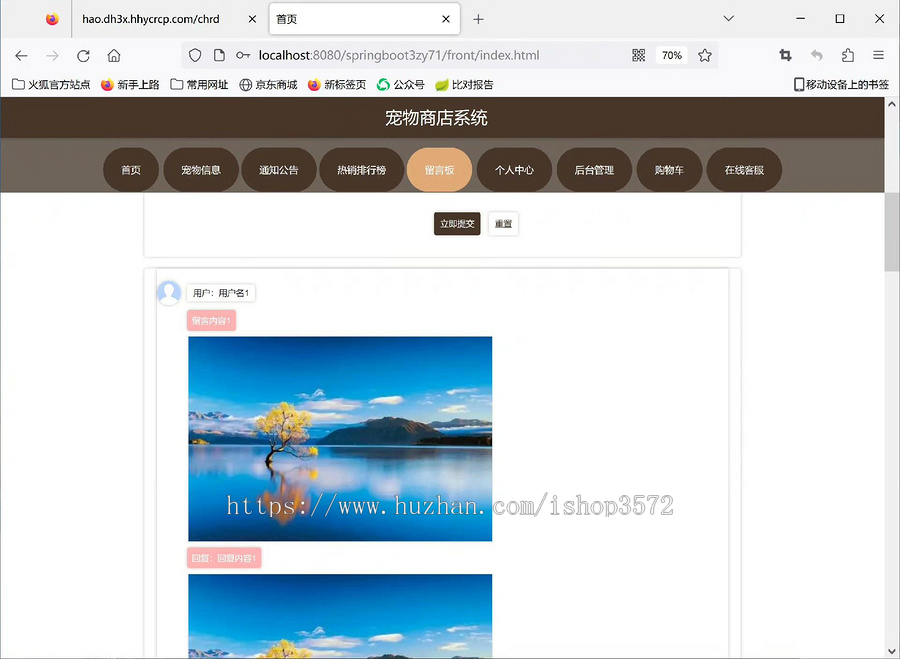Click the 用户：用户名1 label

pyautogui.click(x=221, y=293)
